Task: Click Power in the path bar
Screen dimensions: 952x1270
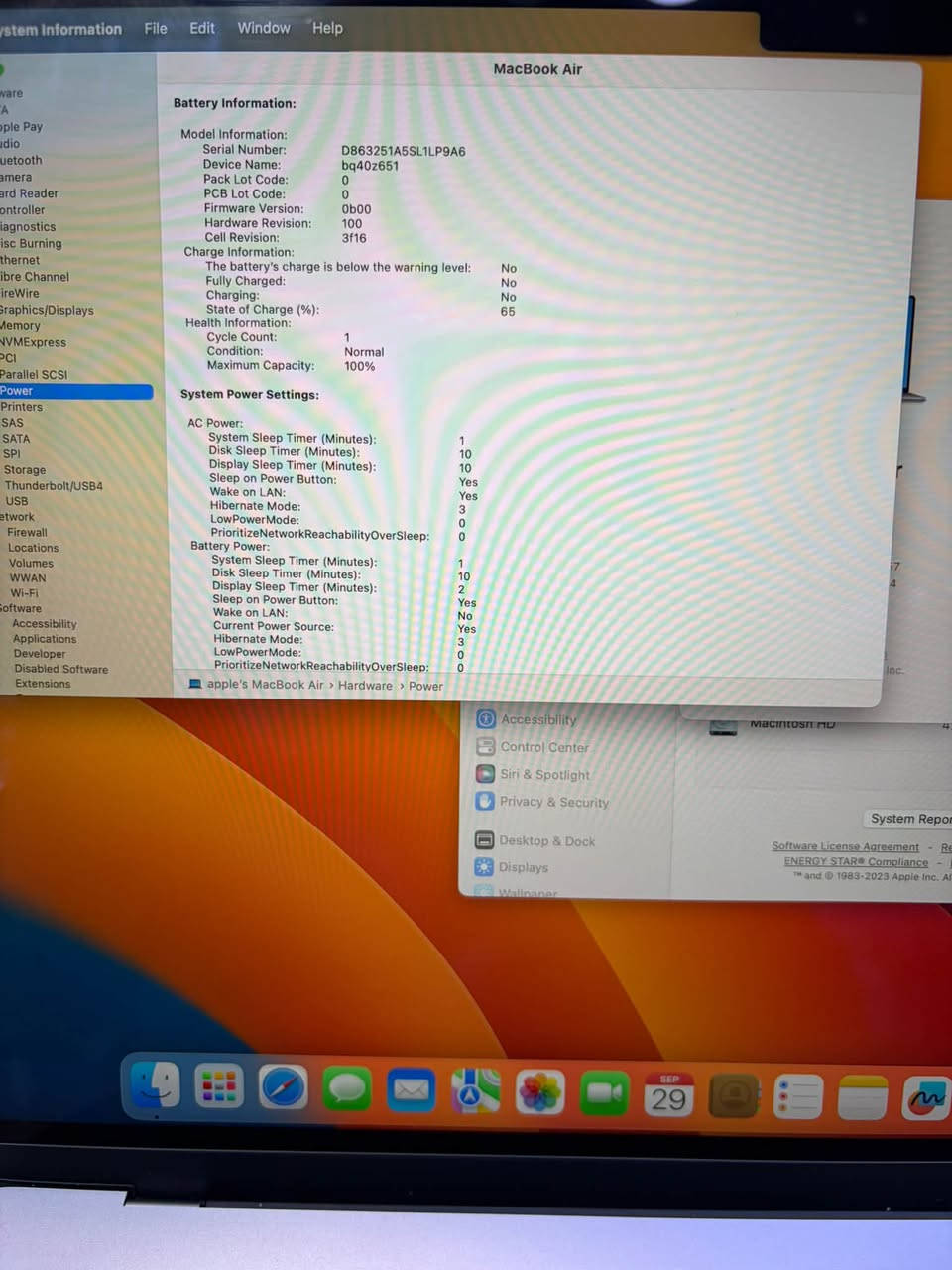Action: click(425, 686)
